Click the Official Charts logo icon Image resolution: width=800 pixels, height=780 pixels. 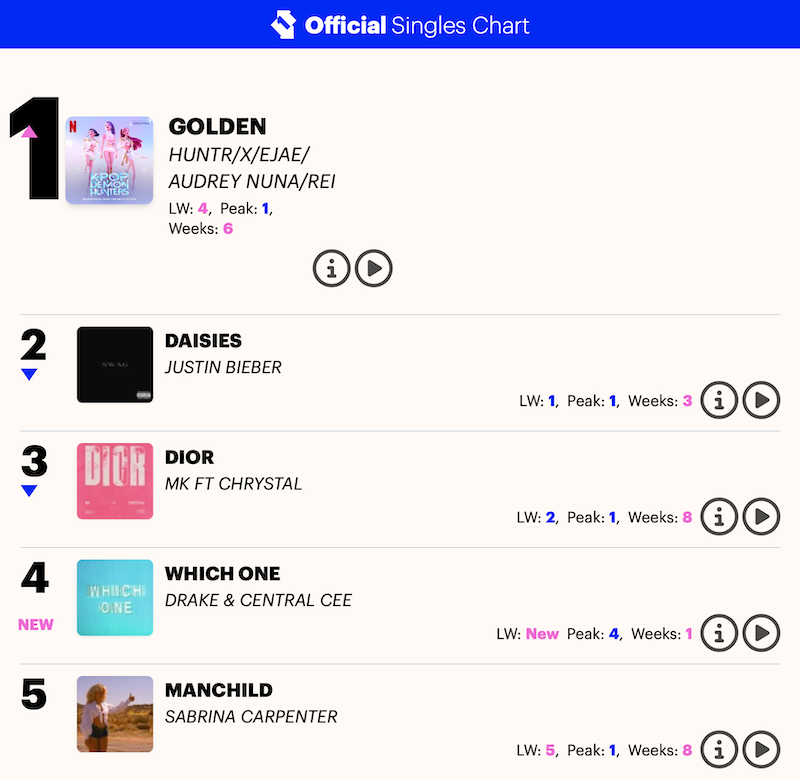tap(283, 25)
